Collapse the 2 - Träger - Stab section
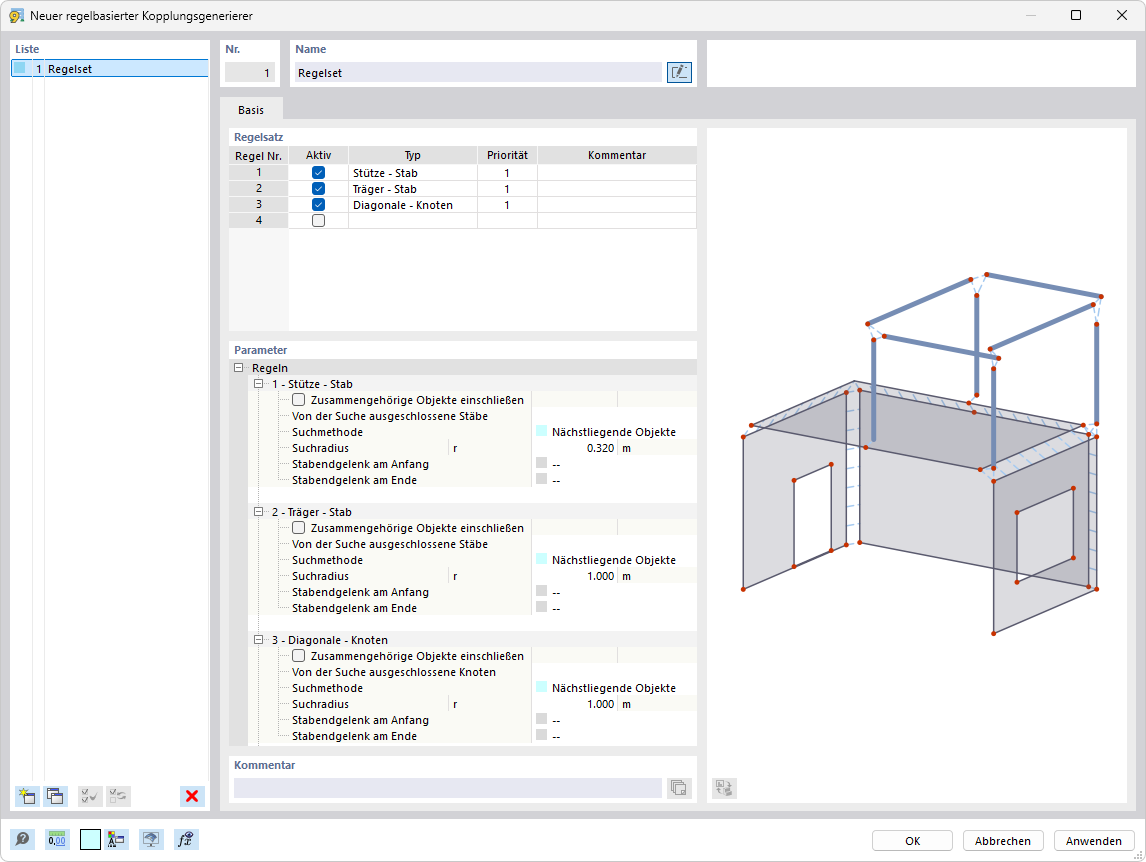Image resolution: width=1146 pixels, height=862 pixels. point(258,512)
